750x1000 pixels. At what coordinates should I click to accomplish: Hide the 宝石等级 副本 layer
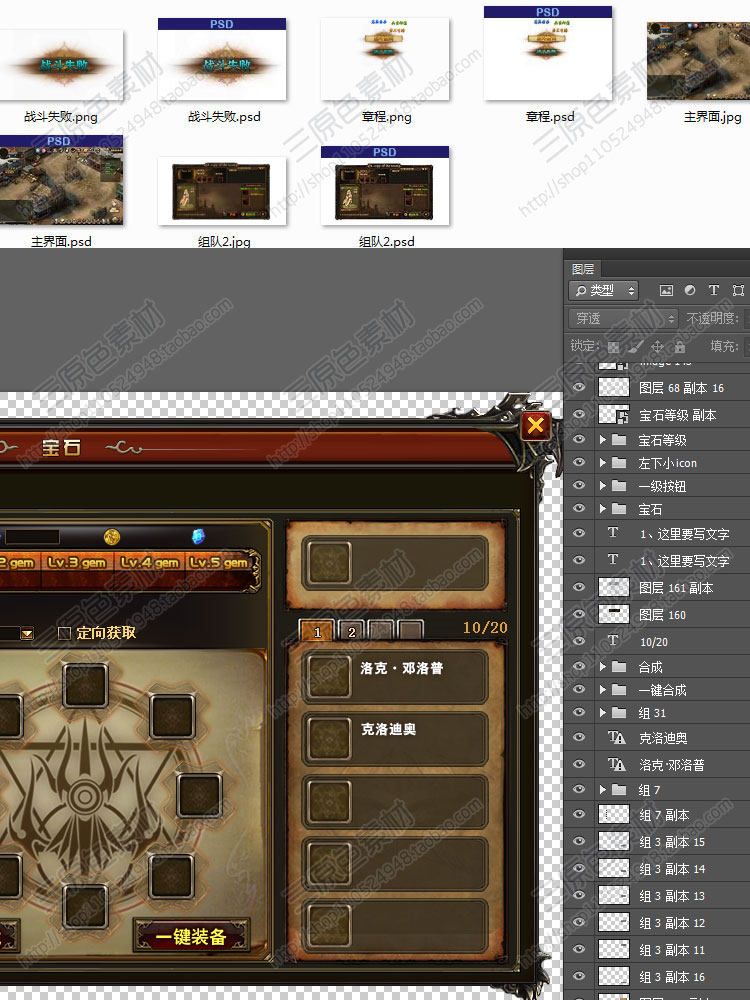[x=579, y=414]
